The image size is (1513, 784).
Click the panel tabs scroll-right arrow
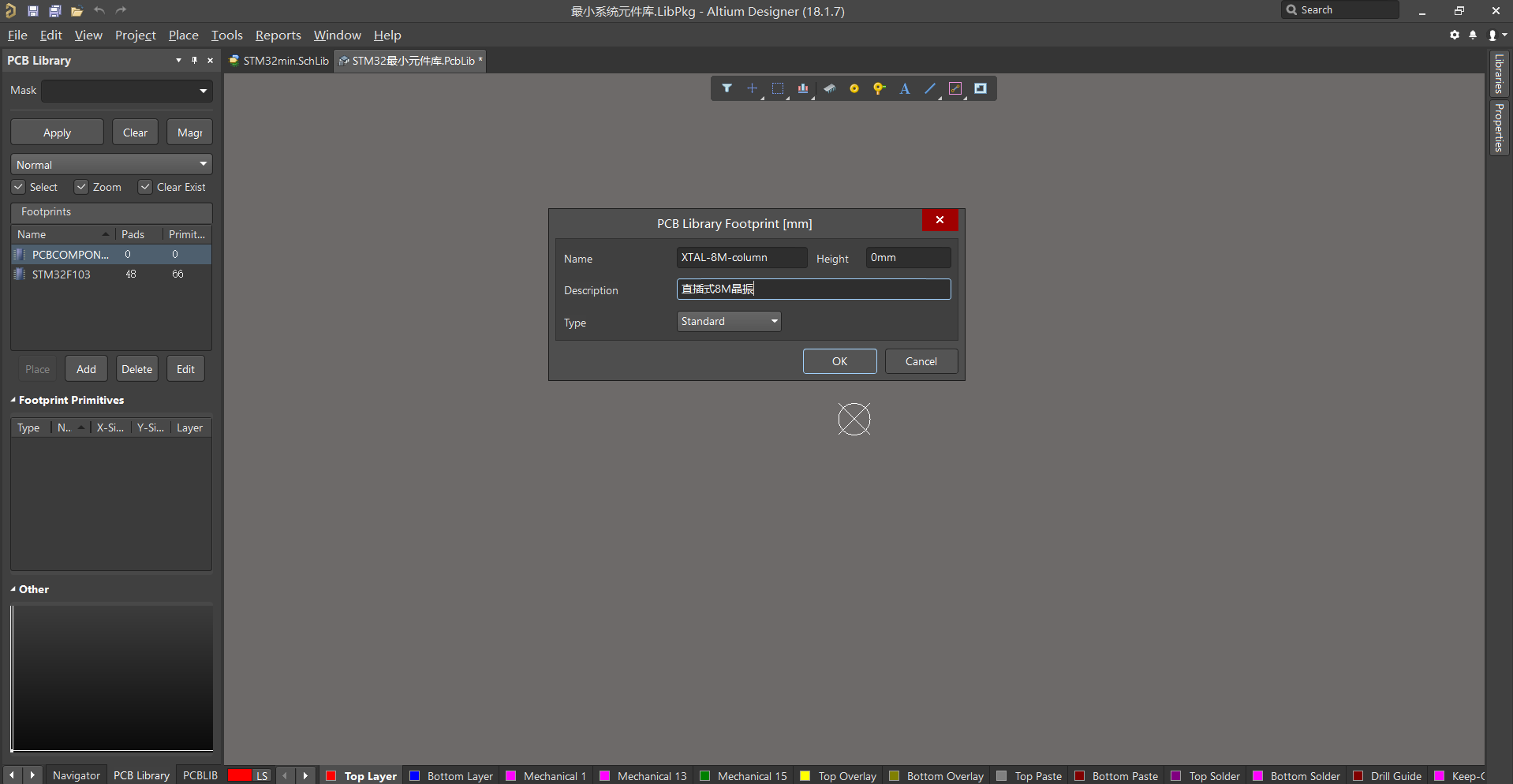(x=32, y=775)
